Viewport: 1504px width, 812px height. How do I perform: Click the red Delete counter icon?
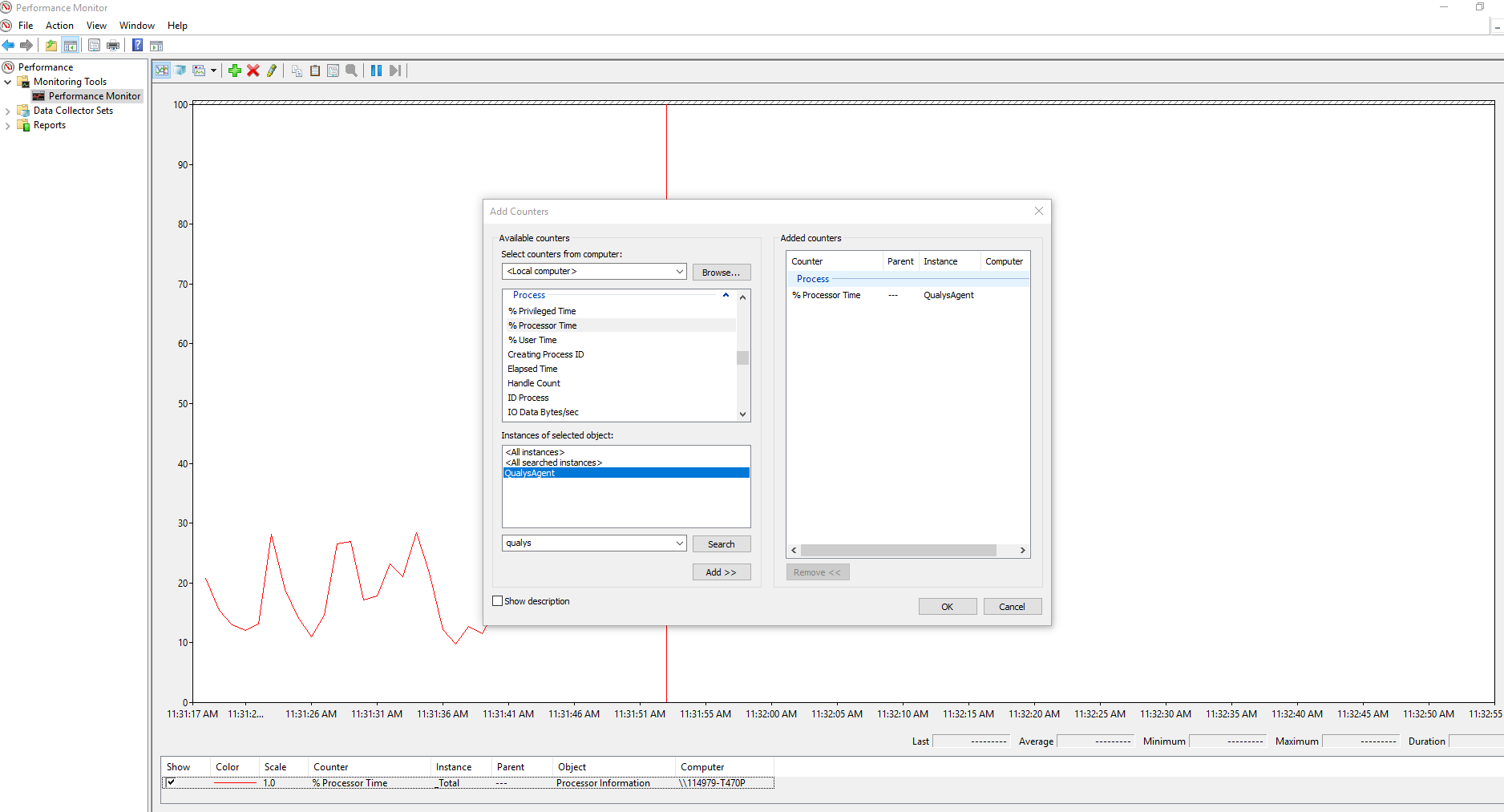click(253, 71)
